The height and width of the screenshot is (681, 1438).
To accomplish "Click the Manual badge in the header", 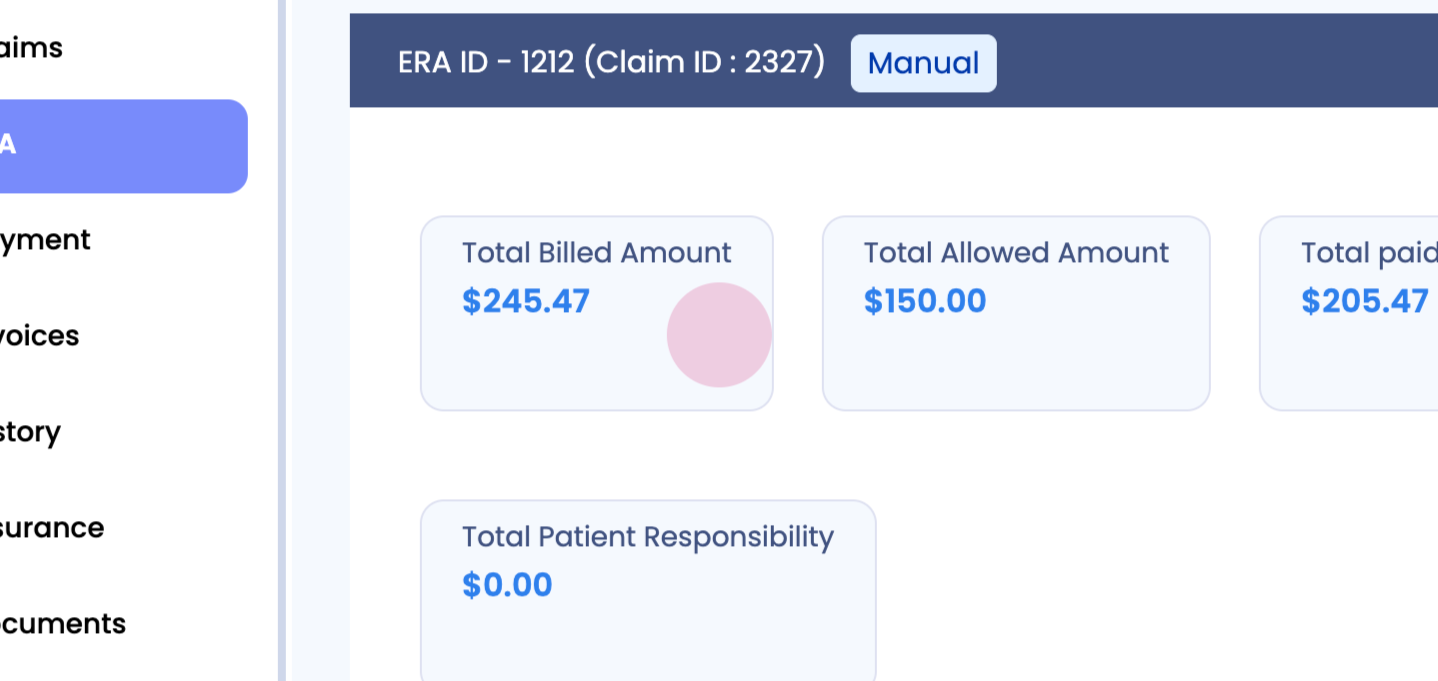I will coord(923,63).
